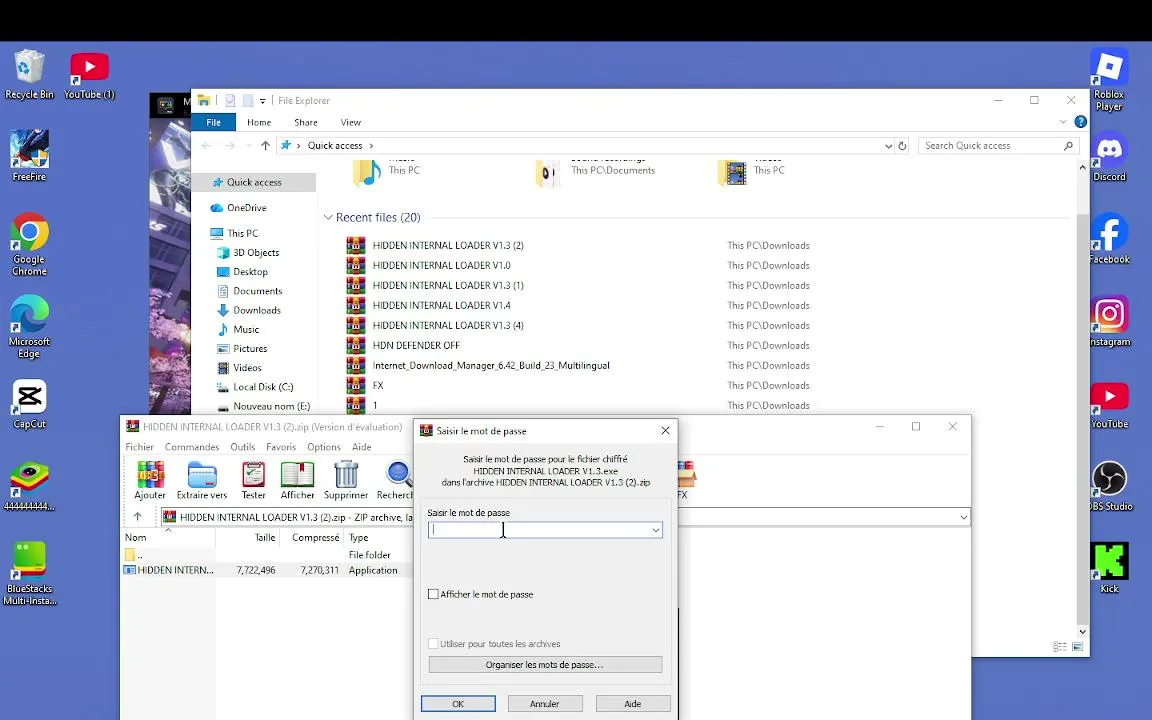
Task: Open the Microsoft Edge desktop icon
Action: point(29,326)
